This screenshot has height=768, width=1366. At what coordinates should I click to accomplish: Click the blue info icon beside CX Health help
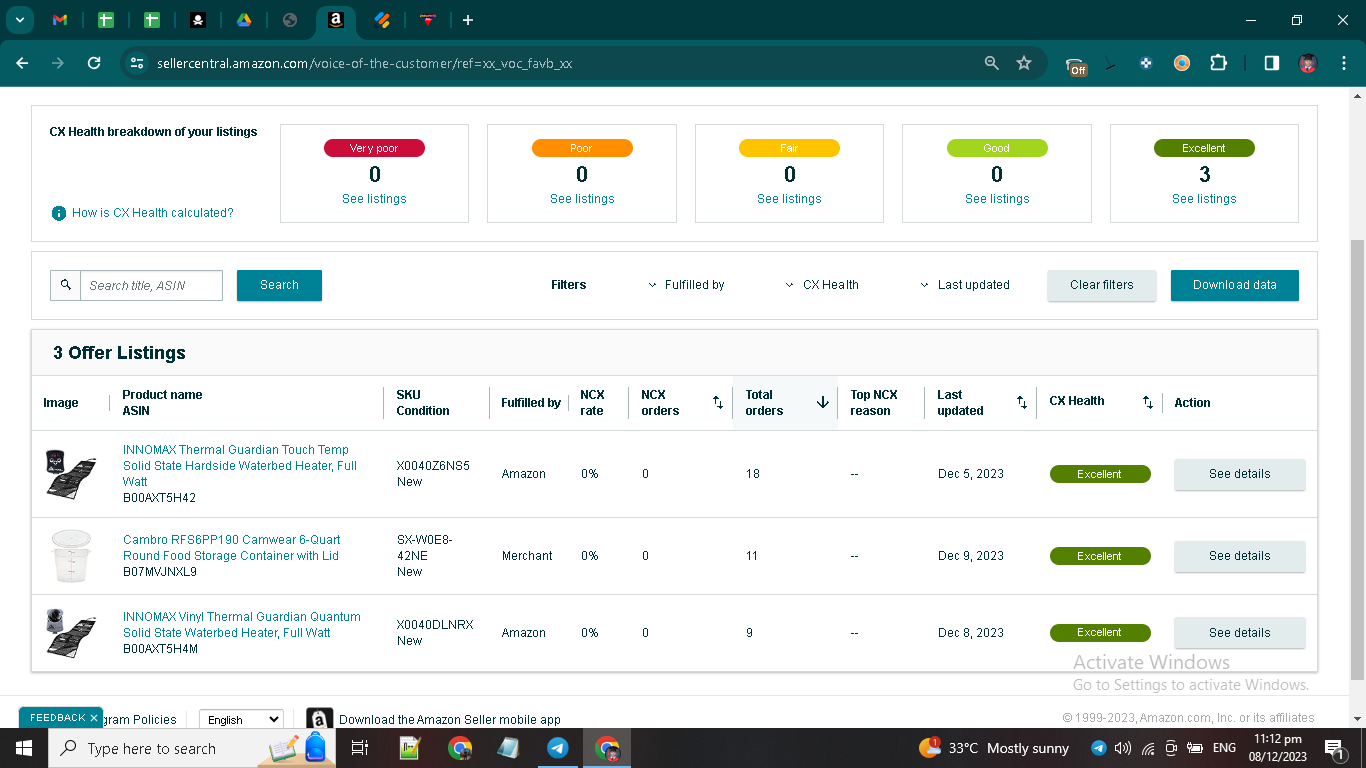(59, 213)
